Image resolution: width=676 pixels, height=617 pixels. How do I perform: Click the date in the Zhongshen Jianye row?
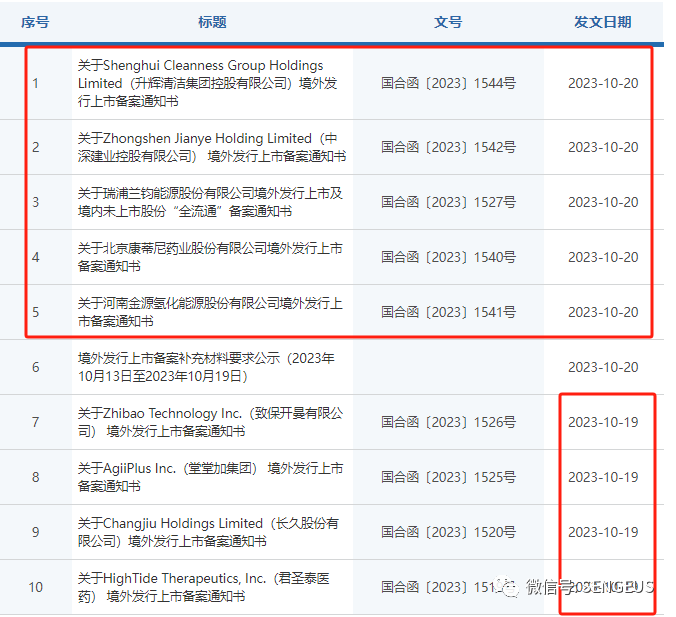[603, 147]
